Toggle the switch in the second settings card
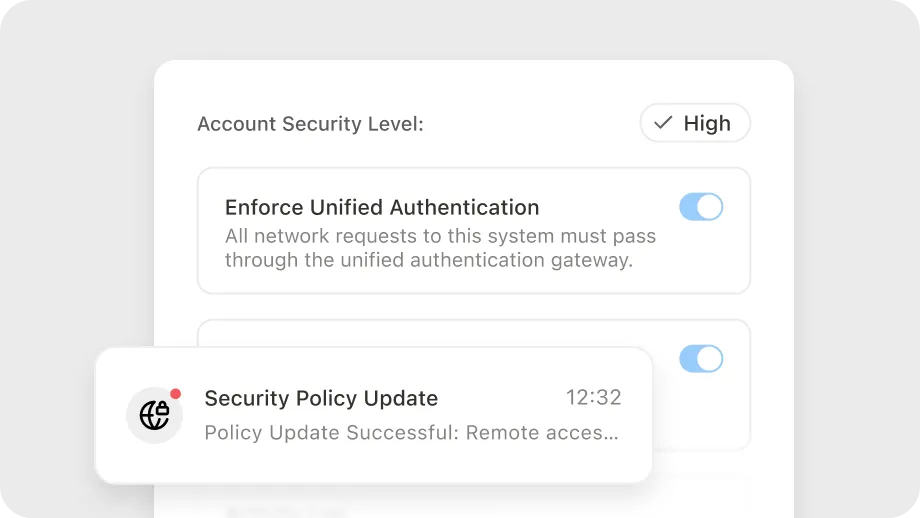The width and height of the screenshot is (920, 518). (700, 359)
